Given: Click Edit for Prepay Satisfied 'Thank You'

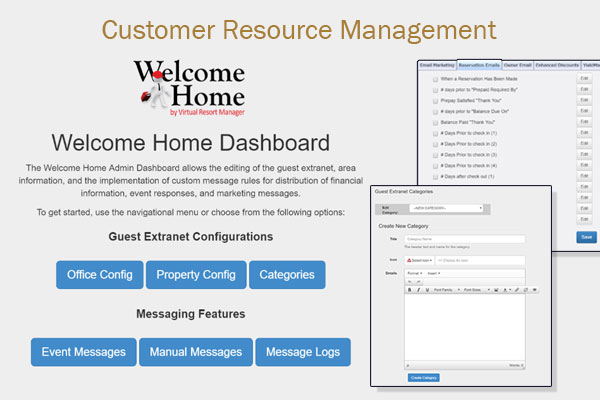Looking at the screenshot, I should [584, 100].
